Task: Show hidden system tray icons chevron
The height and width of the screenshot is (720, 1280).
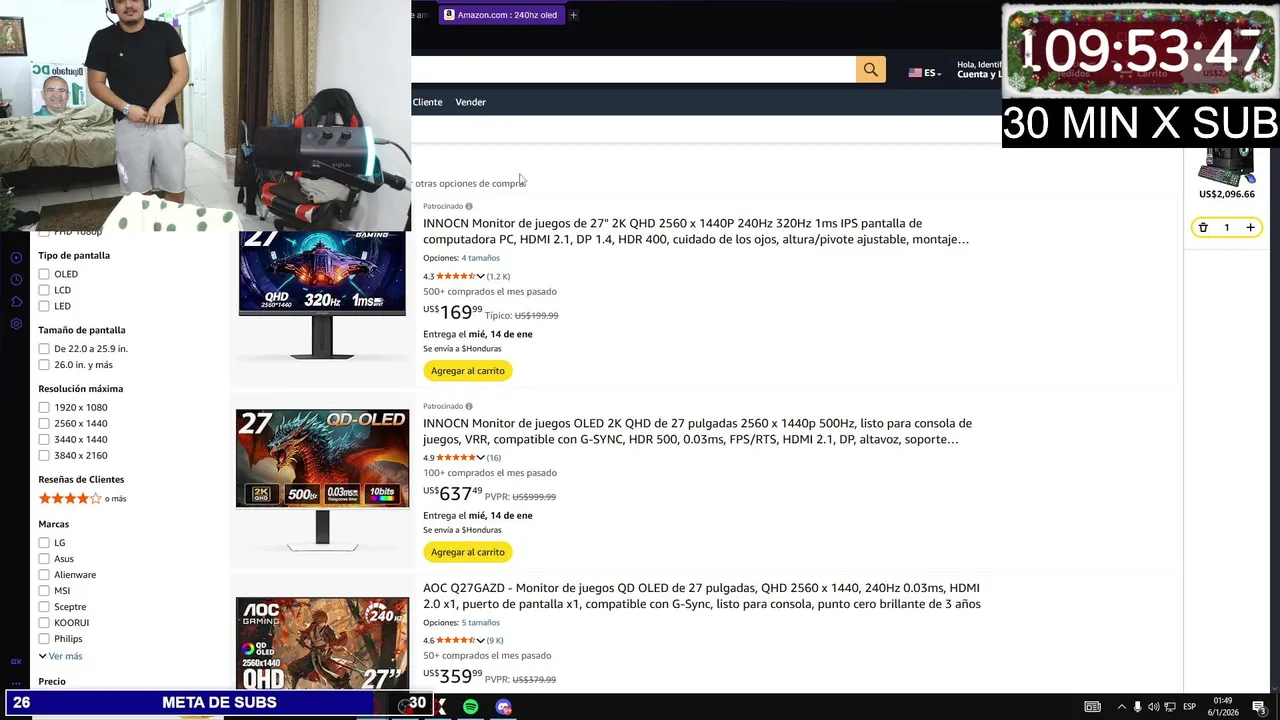Action: (x=1121, y=707)
